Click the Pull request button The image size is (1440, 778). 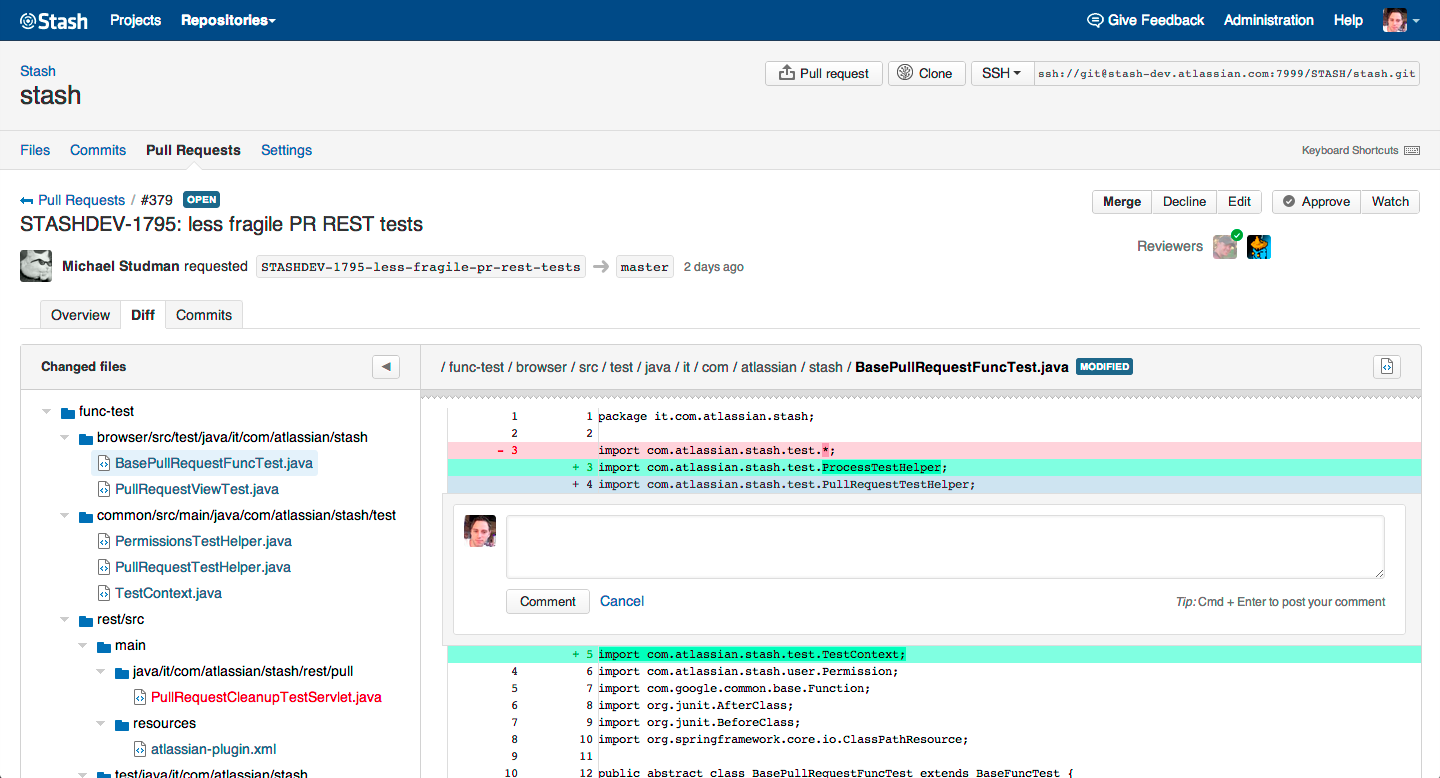tap(824, 73)
